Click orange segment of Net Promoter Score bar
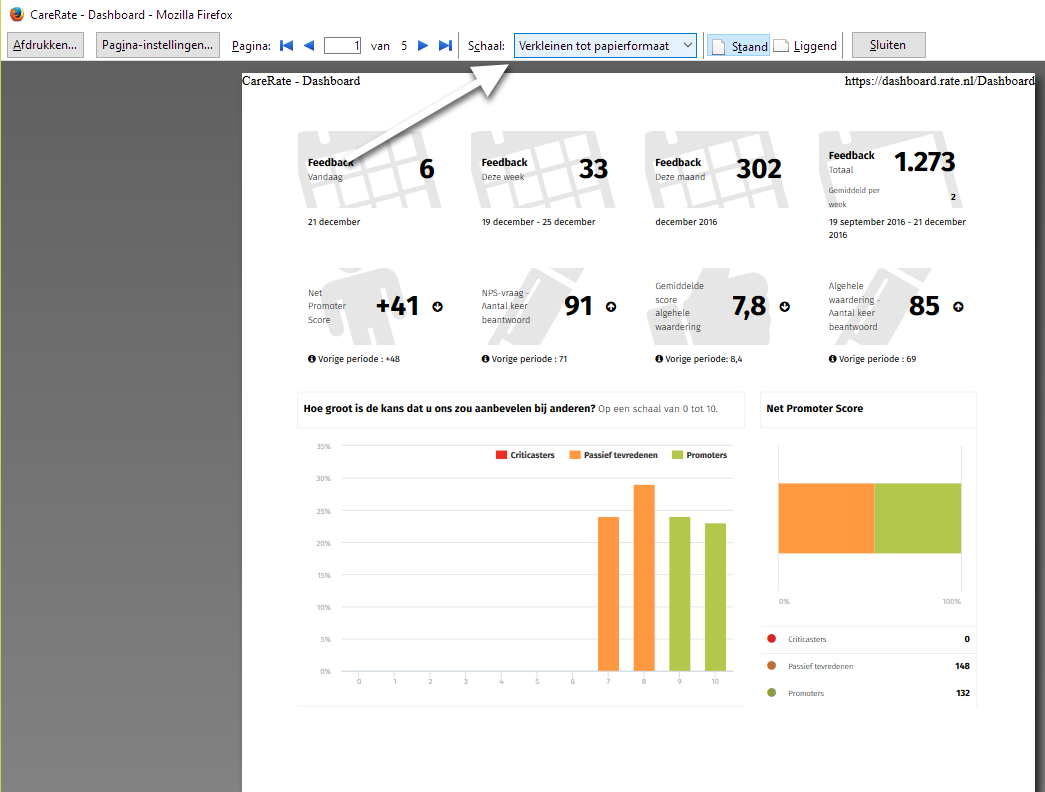 pos(826,518)
